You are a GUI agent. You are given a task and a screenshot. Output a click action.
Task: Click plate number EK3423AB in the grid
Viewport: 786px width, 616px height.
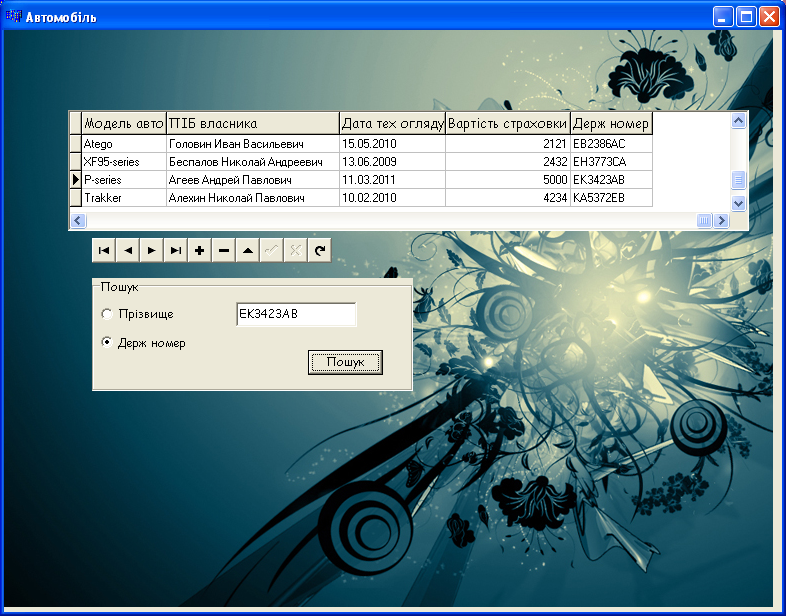(x=612, y=180)
